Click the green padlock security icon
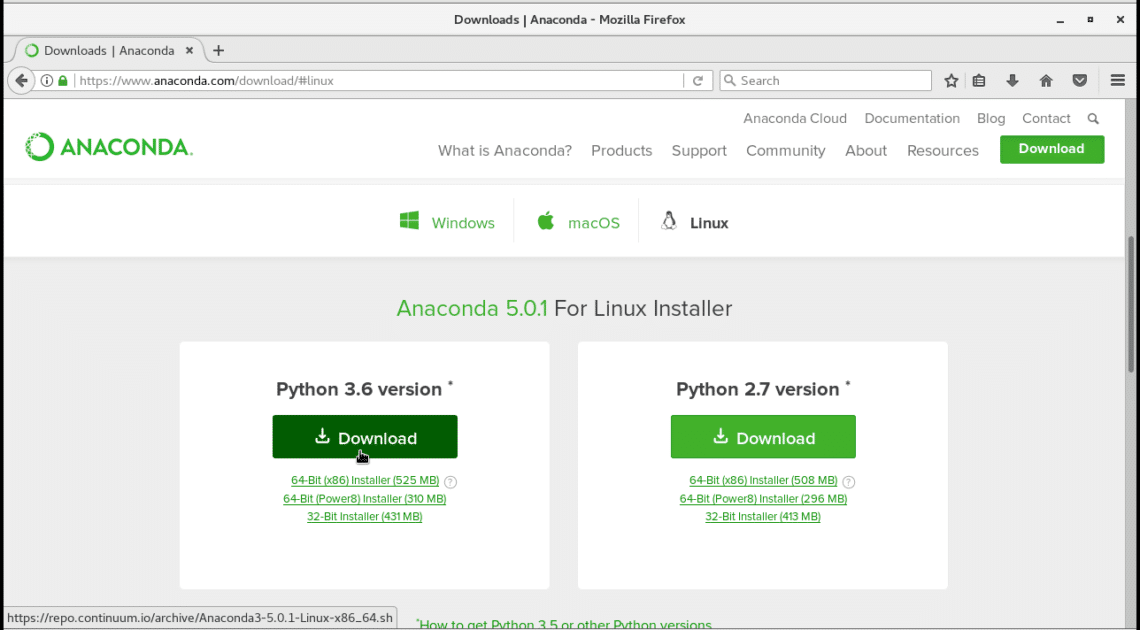1140x630 pixels. pos(63,81)
